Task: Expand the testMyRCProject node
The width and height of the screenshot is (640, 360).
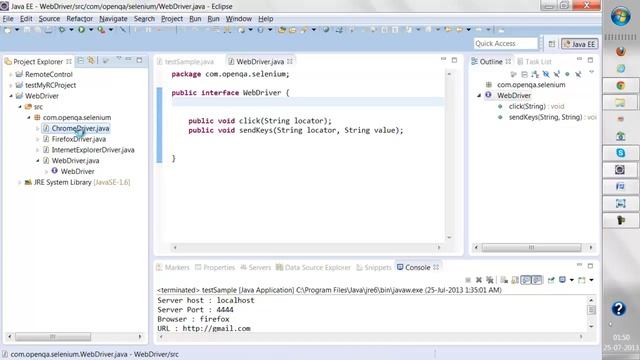Action: pyautogui.click(x=11, y=85)
